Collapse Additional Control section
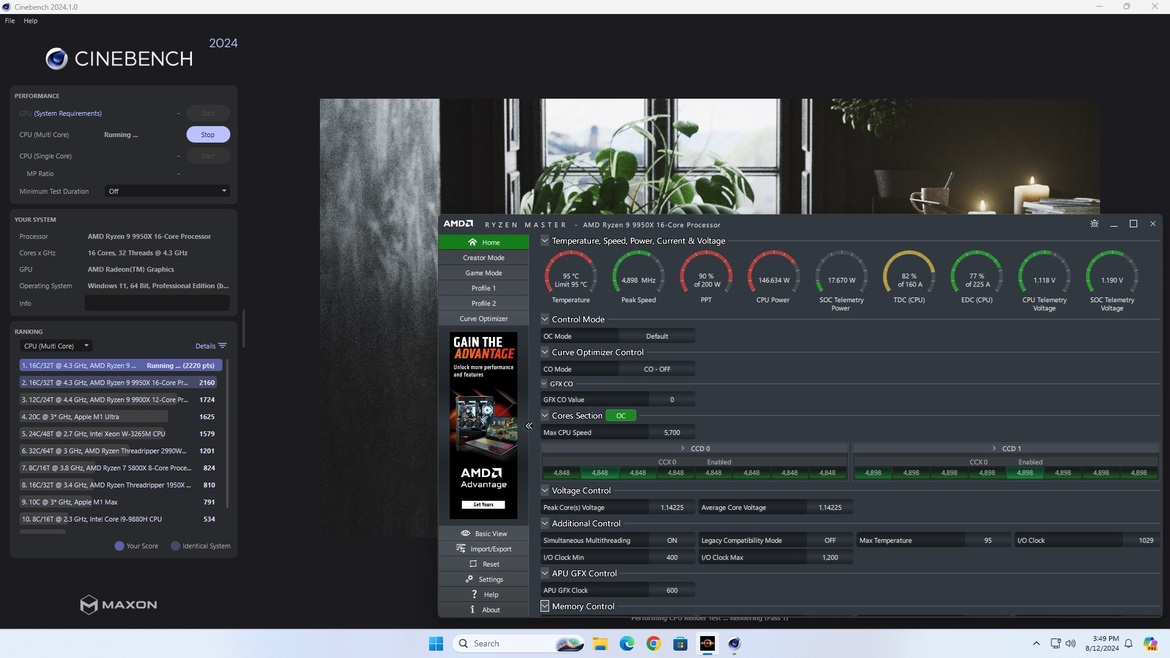This screenshot has width=1170, height=658. [545, 524]
